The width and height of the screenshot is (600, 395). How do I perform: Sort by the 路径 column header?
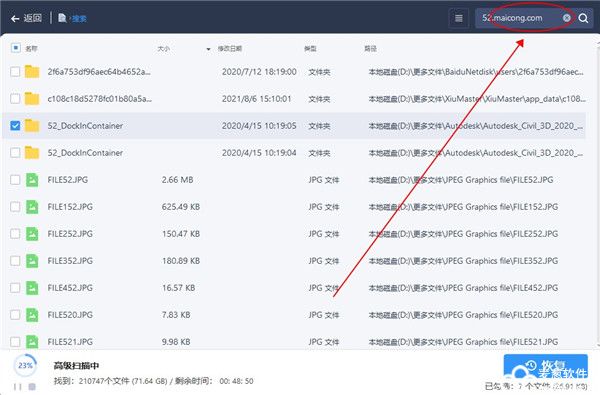click(x=370, y=49)
